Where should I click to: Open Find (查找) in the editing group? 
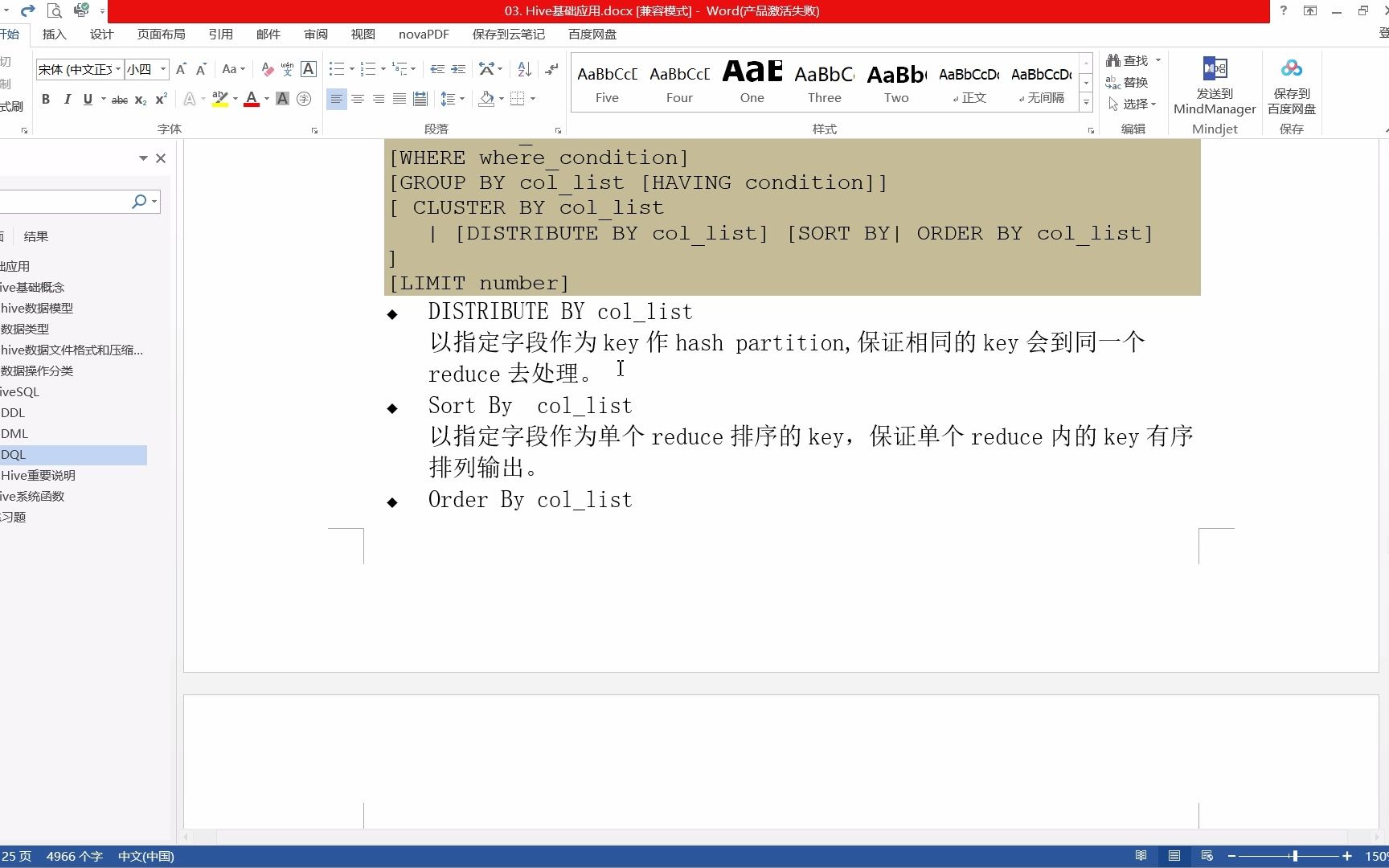[1129, 60]
